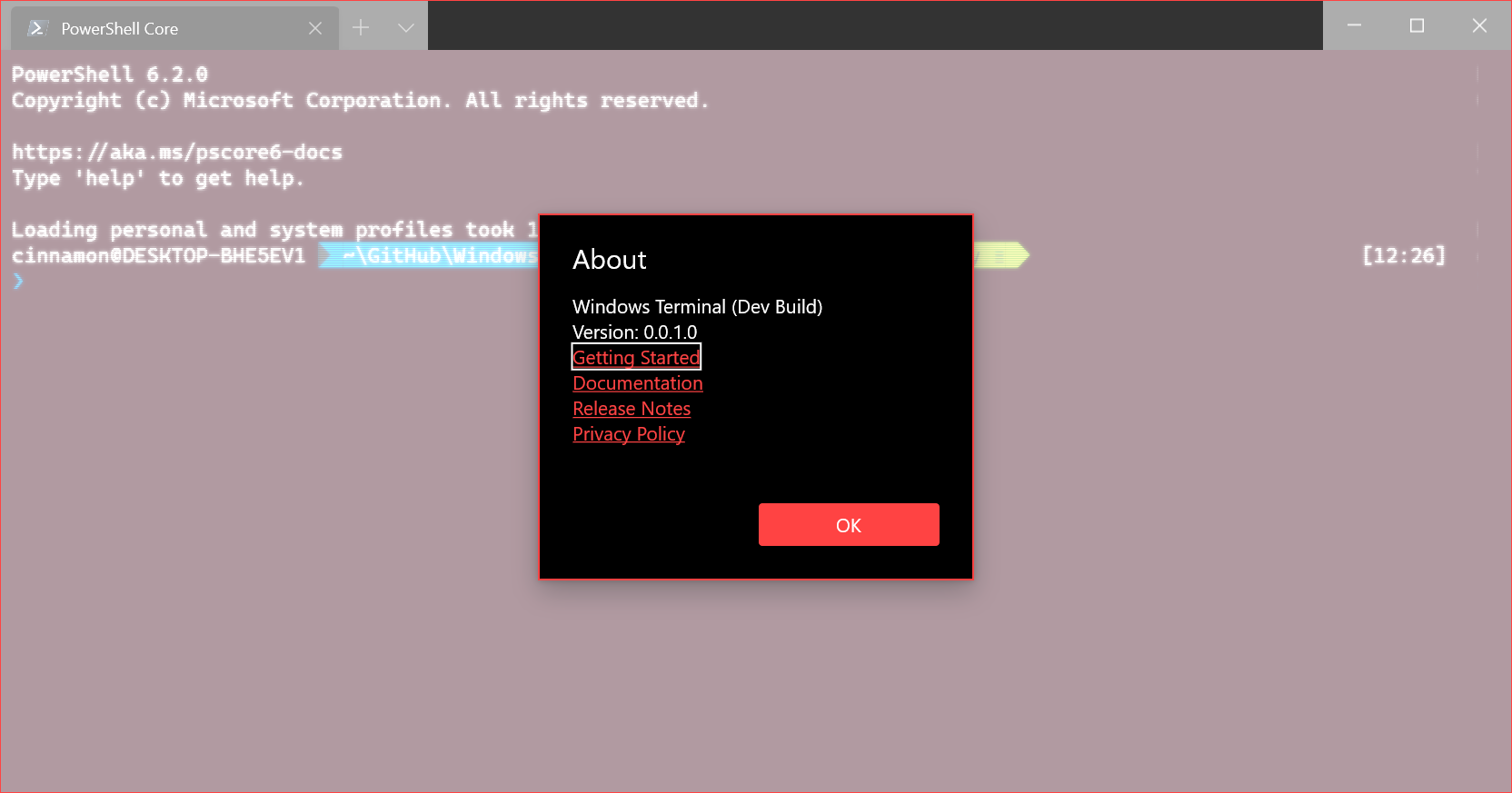Click the Copyright Microsoft Corporation line
The image size is (1512, 793).
(360, 100)
